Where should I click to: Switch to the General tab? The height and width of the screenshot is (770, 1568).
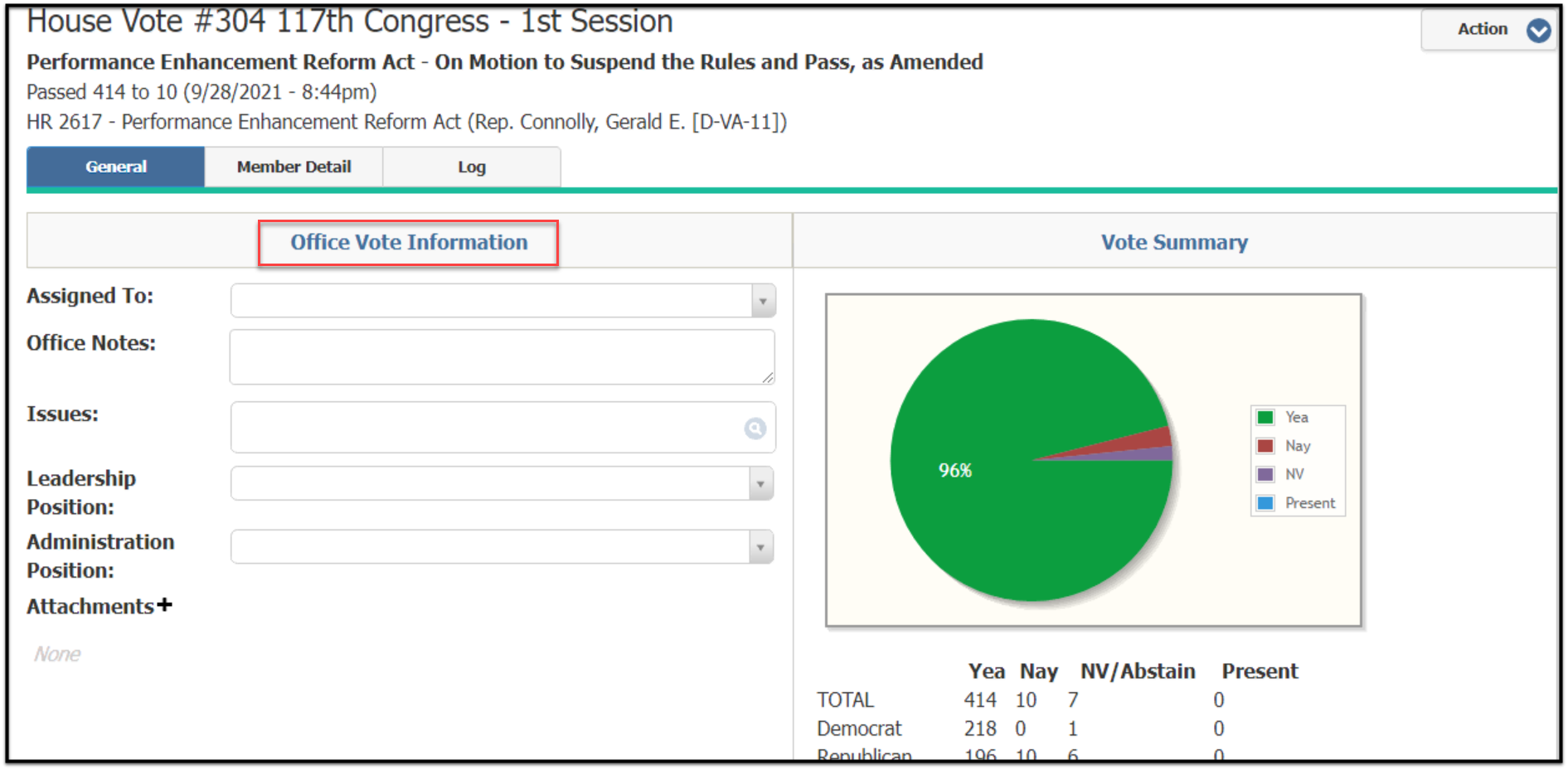(115, 167)
